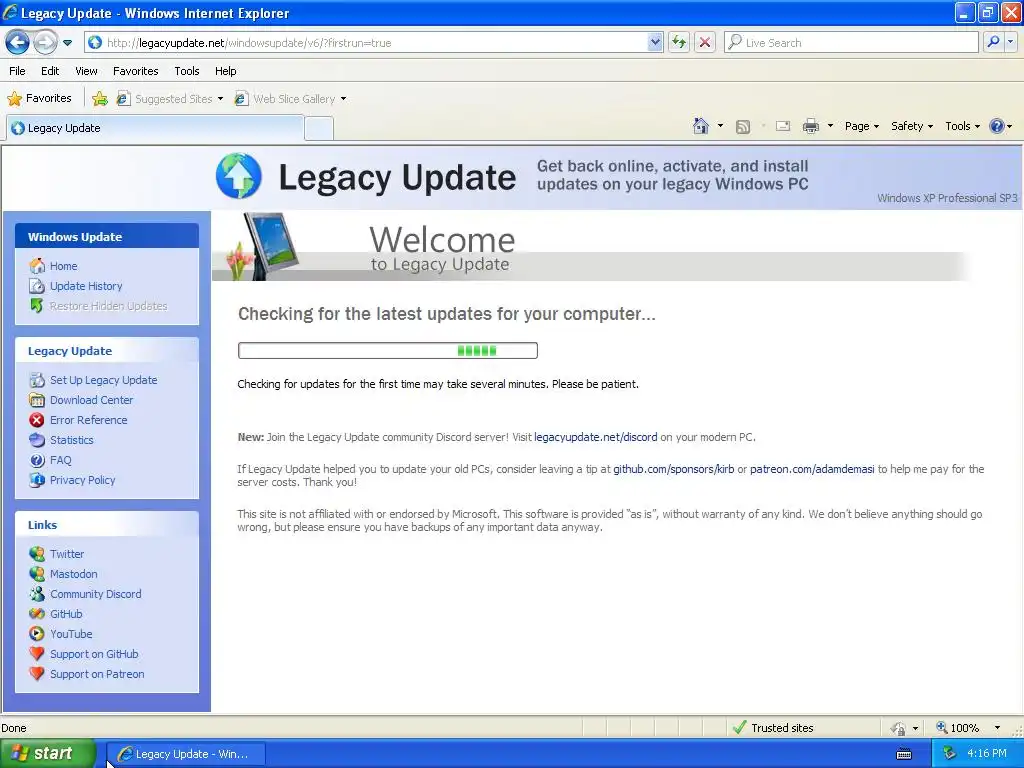
Task: Click the RSS feeds icon
Action: point(743,127)
